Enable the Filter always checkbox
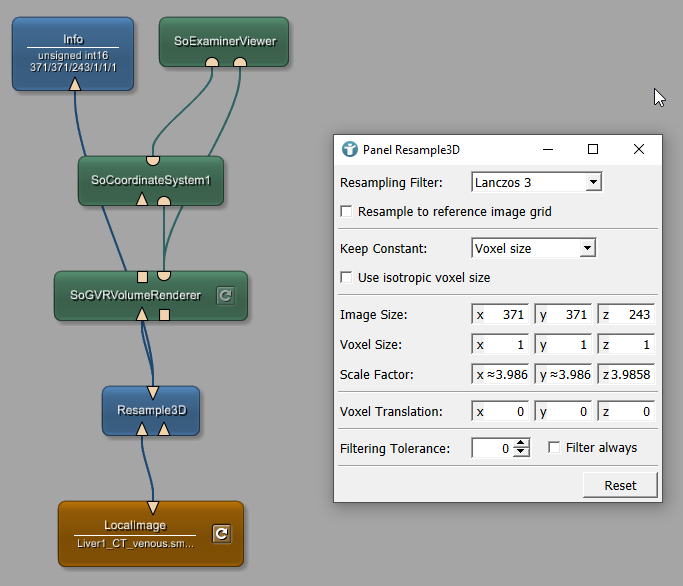 pos(554,448)
